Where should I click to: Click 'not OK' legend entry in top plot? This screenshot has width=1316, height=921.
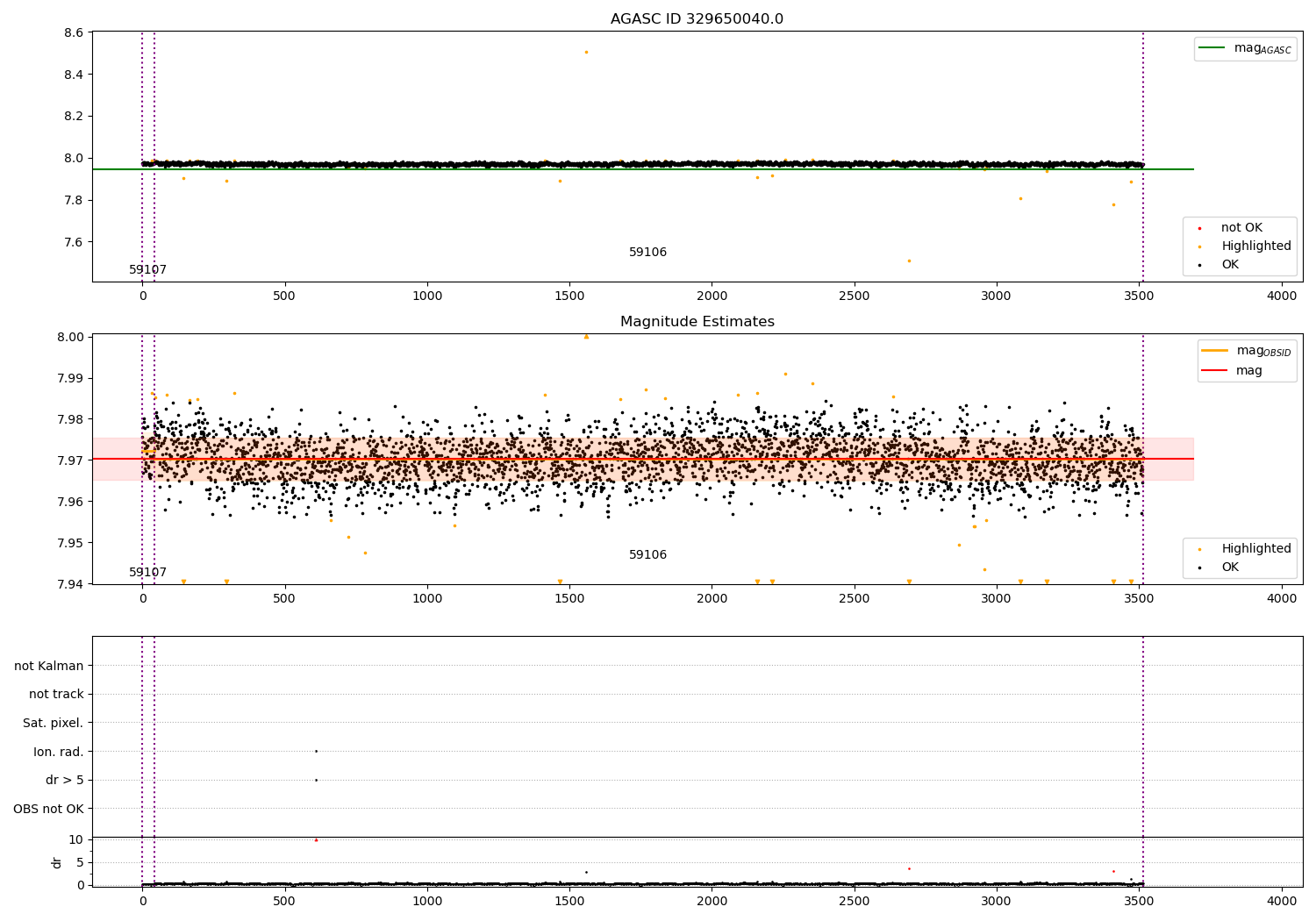click(1241, 228)
